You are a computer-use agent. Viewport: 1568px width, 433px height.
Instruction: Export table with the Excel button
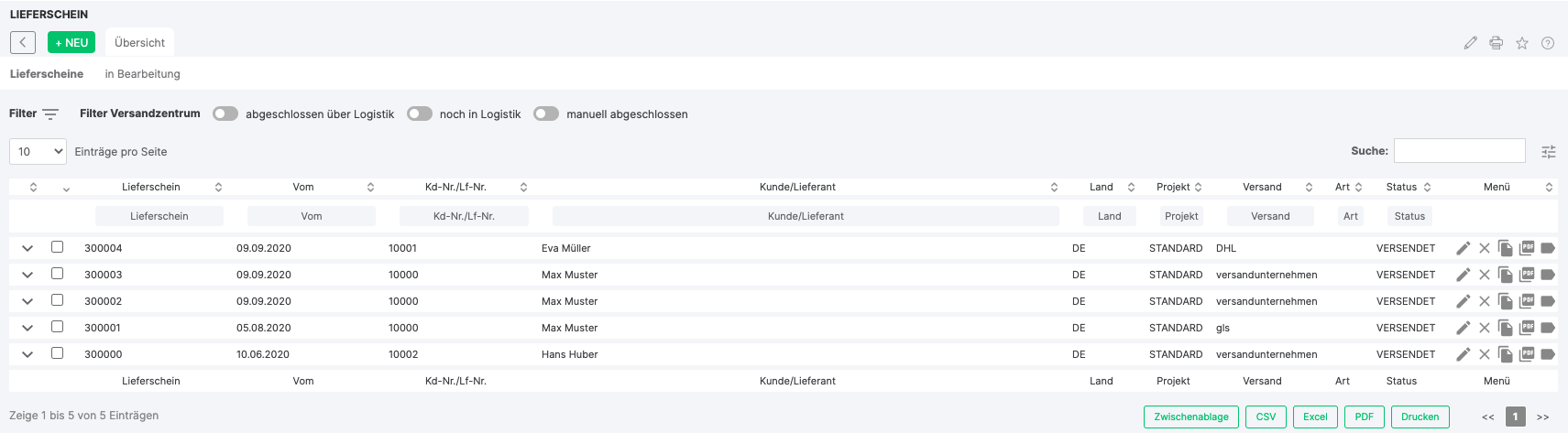tap(1315, 417)
